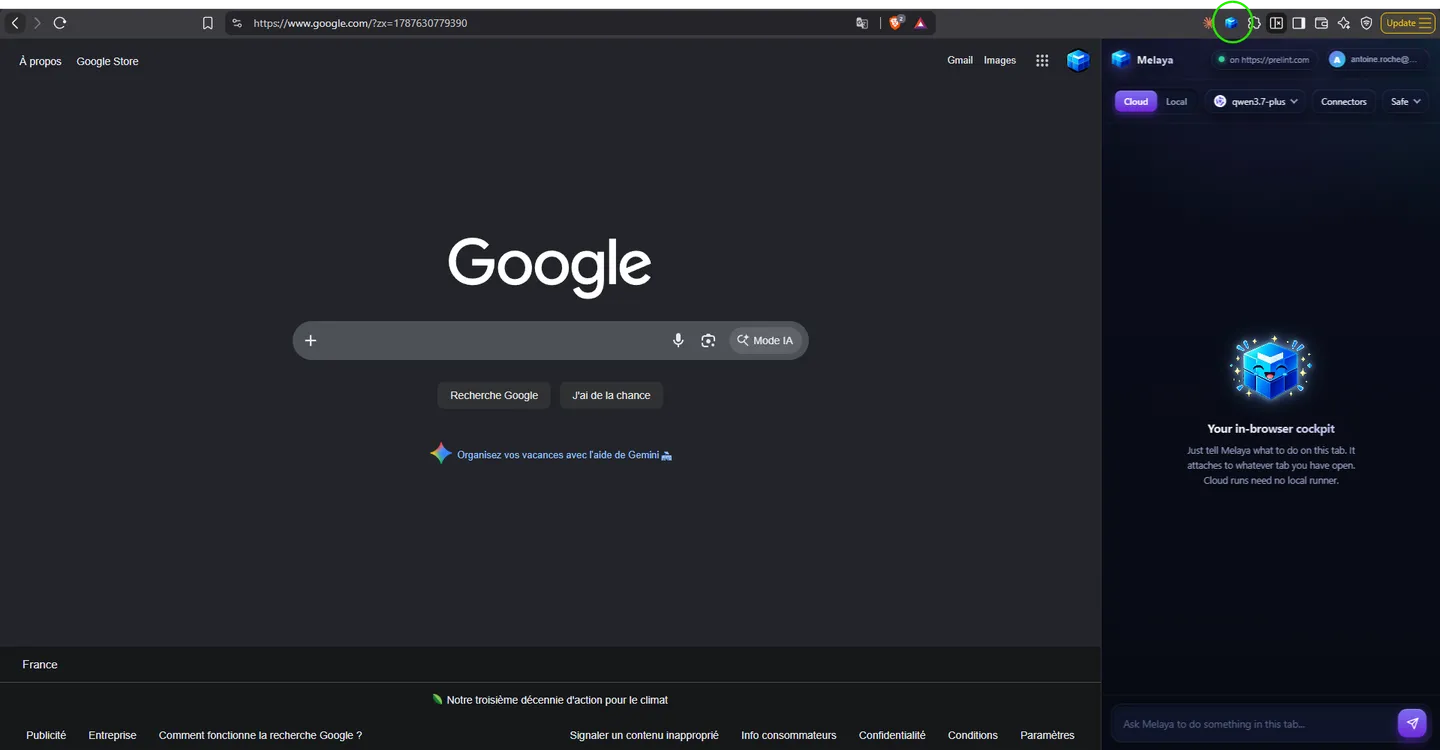Open the qwen3.7-plus model dropdown
The width and height of the screenshot is (1440, 750).
(1256, 101)
